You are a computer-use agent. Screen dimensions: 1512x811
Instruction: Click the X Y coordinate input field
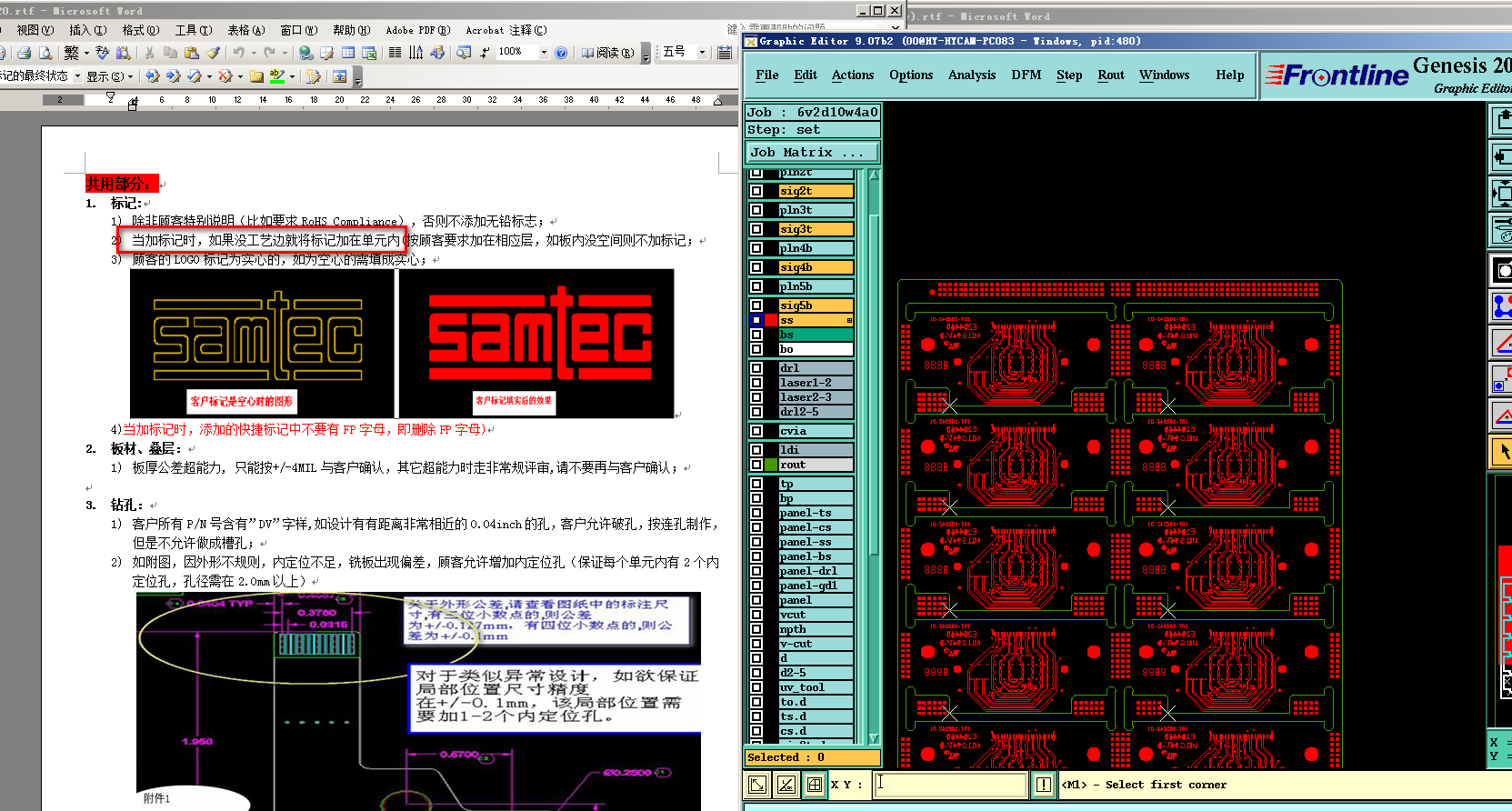pos(950,785)
